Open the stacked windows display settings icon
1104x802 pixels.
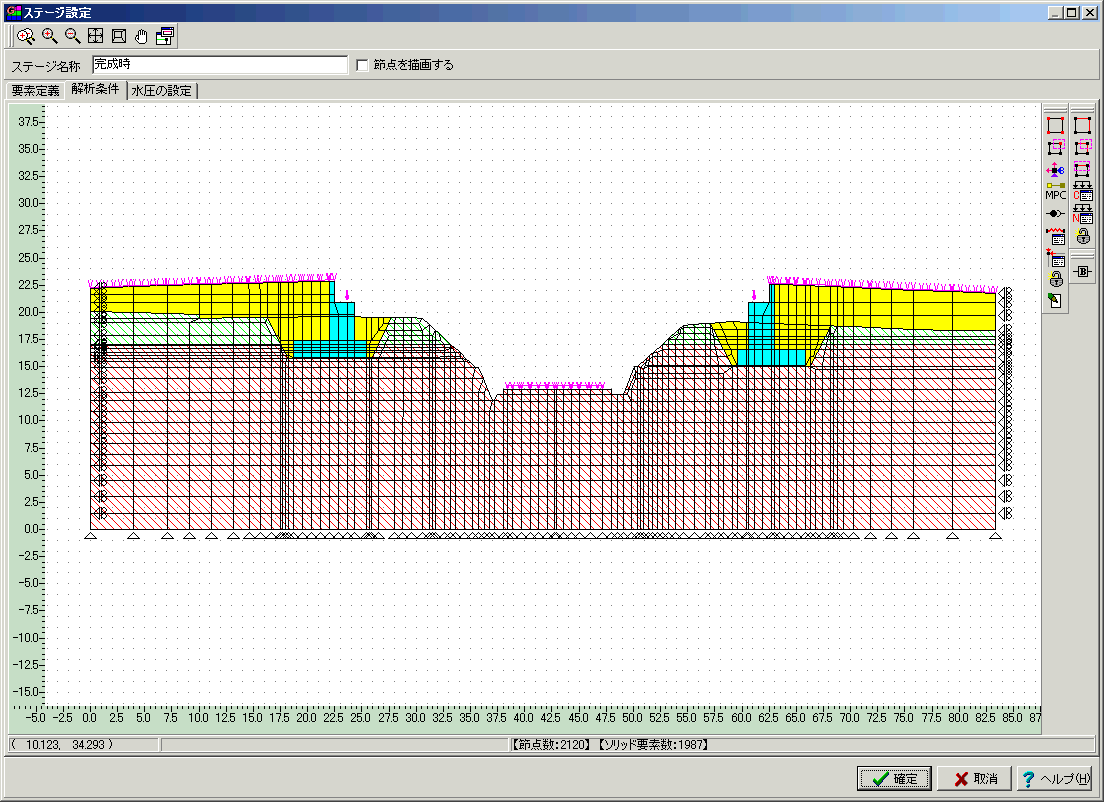point(165,37)
